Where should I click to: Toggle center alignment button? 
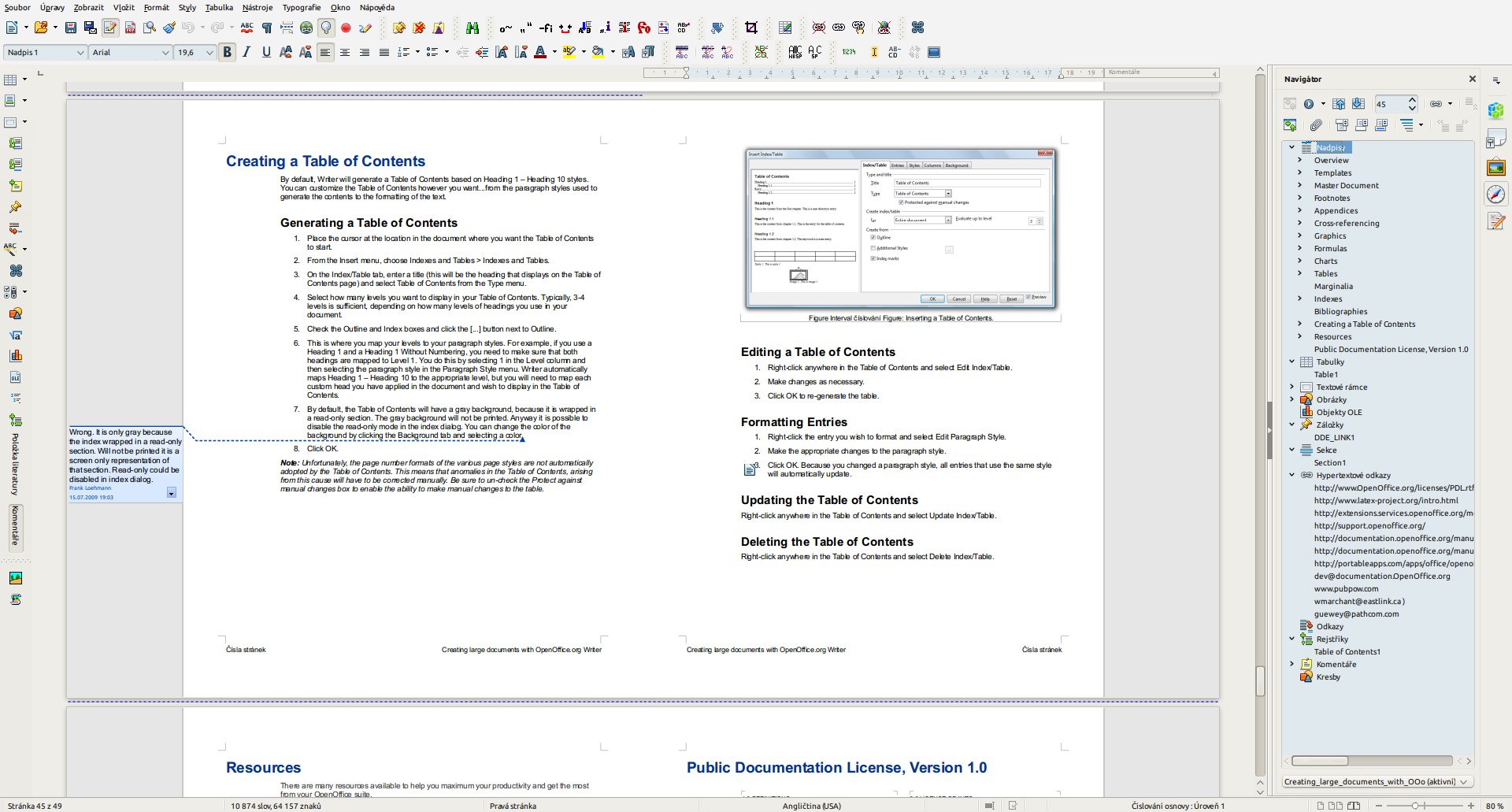[345, 52]
